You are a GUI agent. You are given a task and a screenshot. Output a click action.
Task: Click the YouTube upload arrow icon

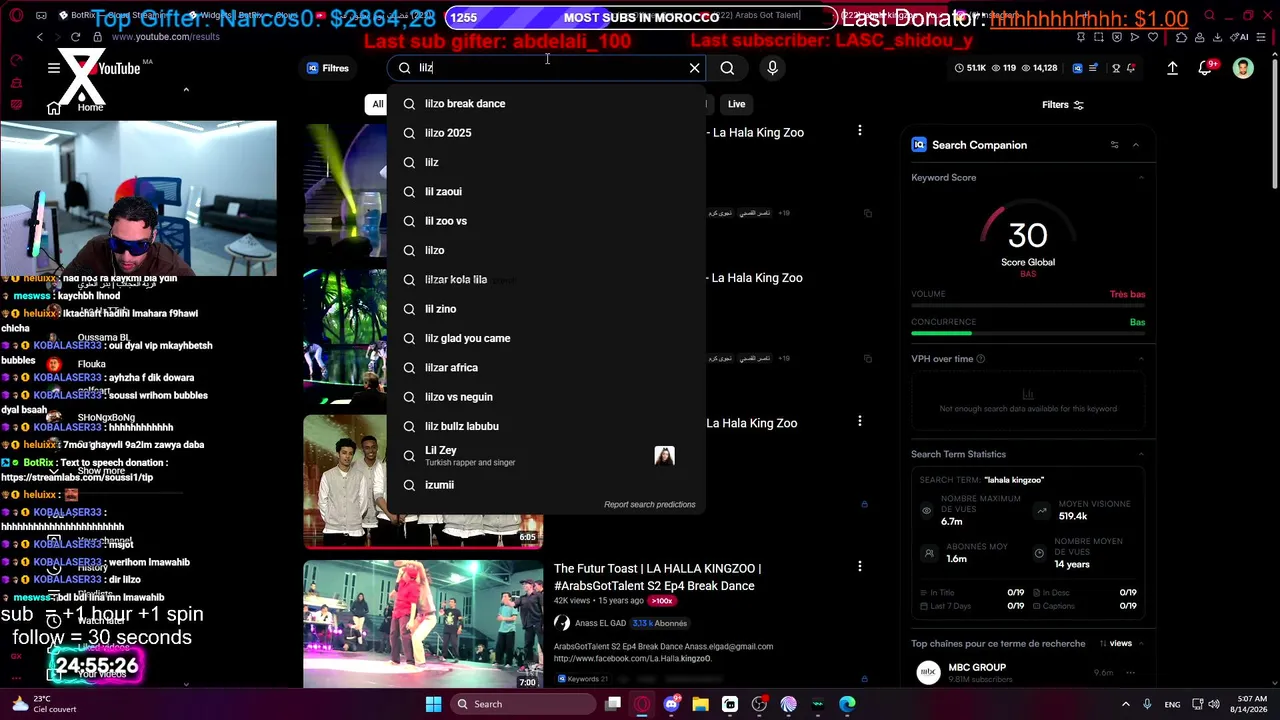(1172, 68)
